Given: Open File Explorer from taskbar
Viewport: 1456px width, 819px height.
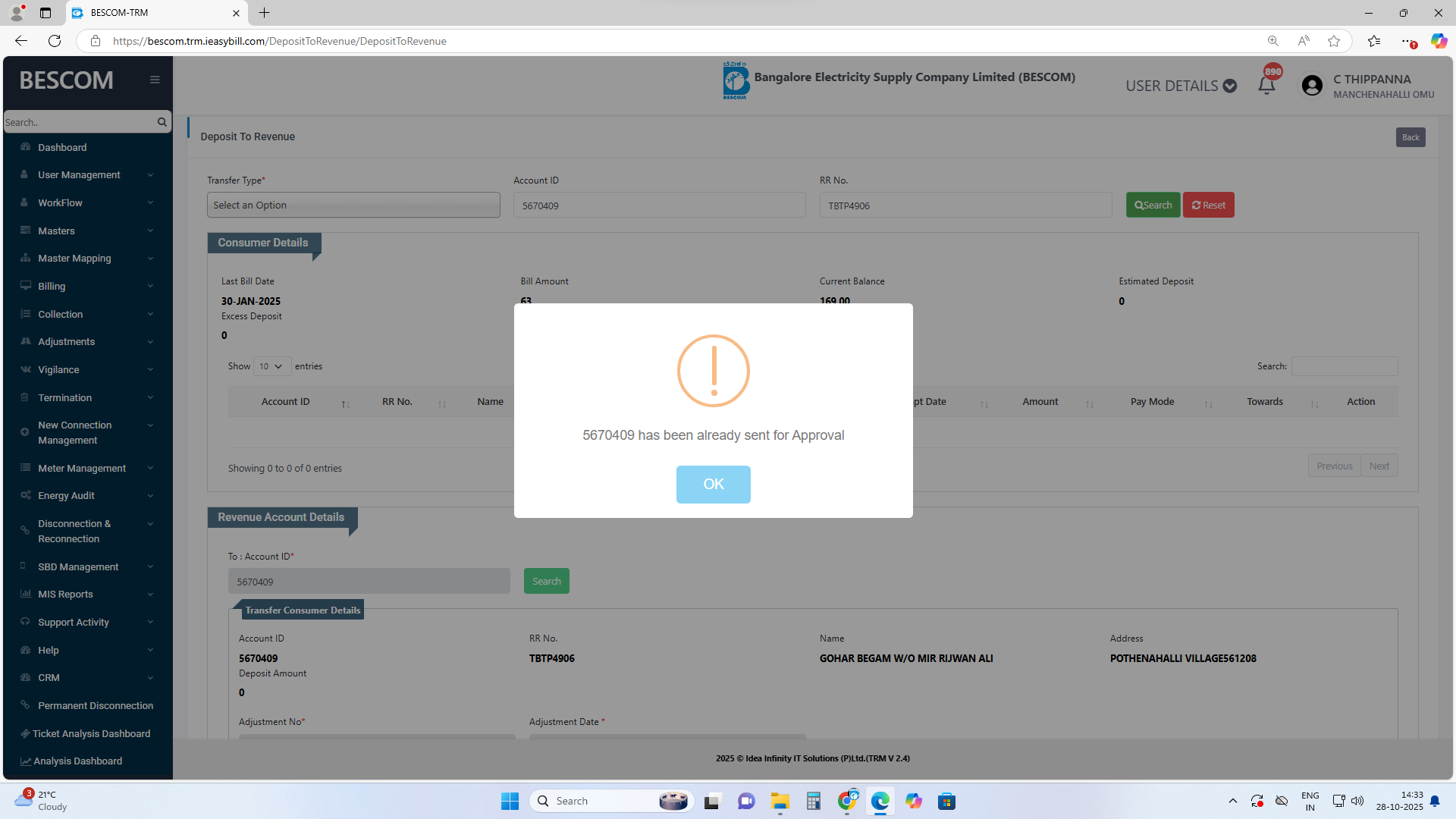Looking at the screenshot, I should (780, 801).
